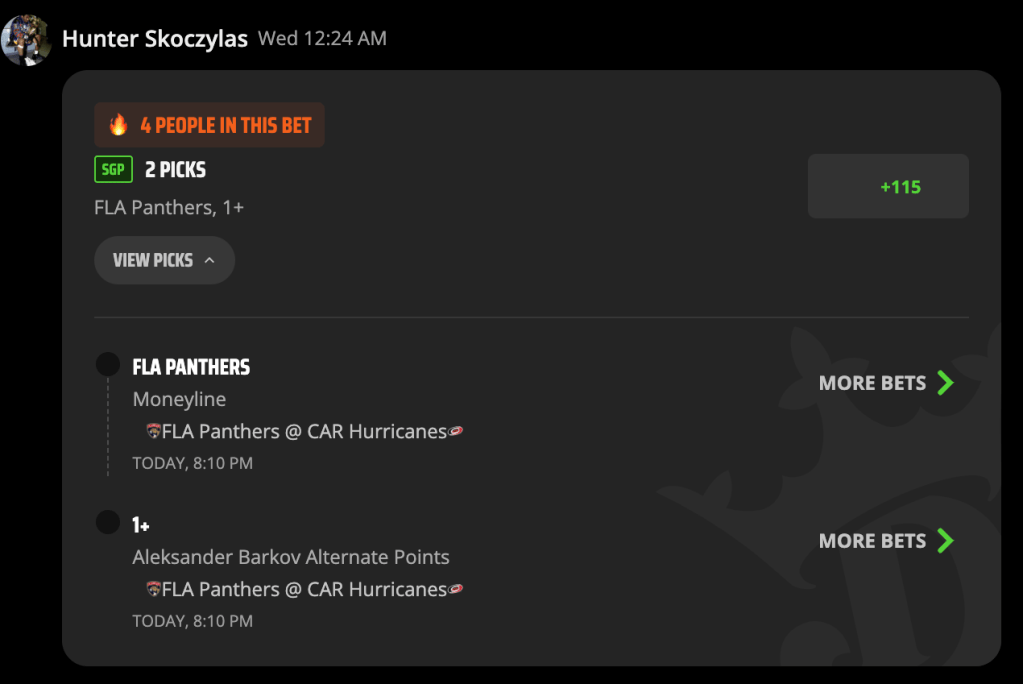This screenshot has width=1023, height=684.
Task: Open Hunter Skoczylas profile avatar
Action: (26, 40)
